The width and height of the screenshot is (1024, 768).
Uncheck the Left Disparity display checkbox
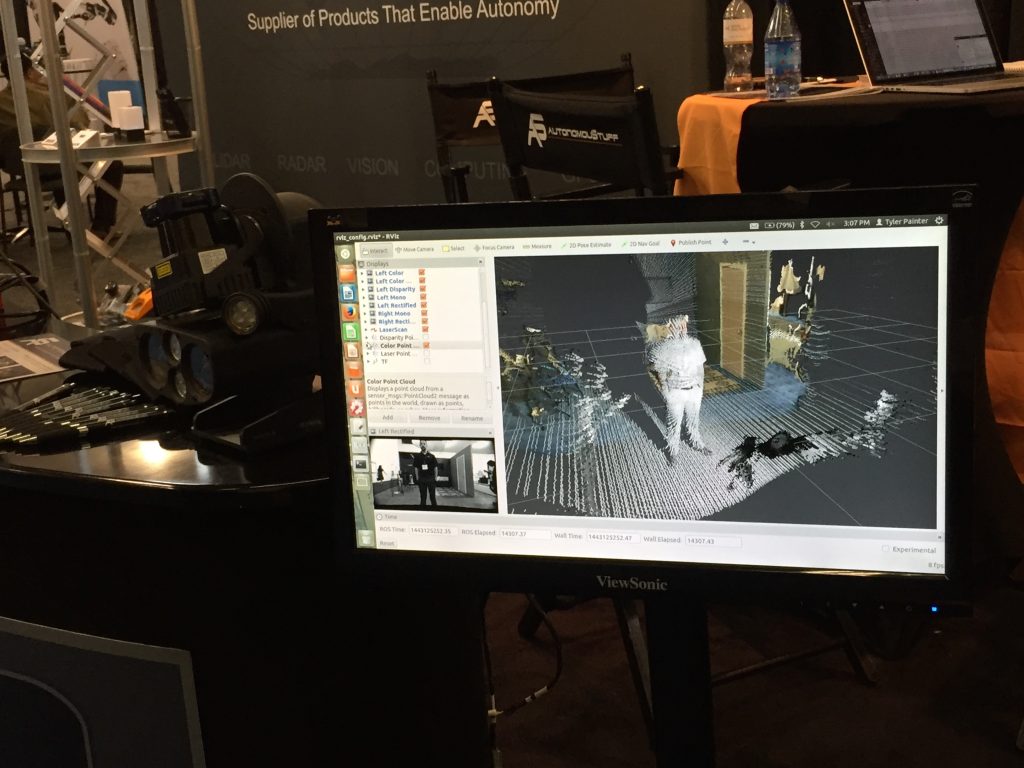click(x=423, y=289)
